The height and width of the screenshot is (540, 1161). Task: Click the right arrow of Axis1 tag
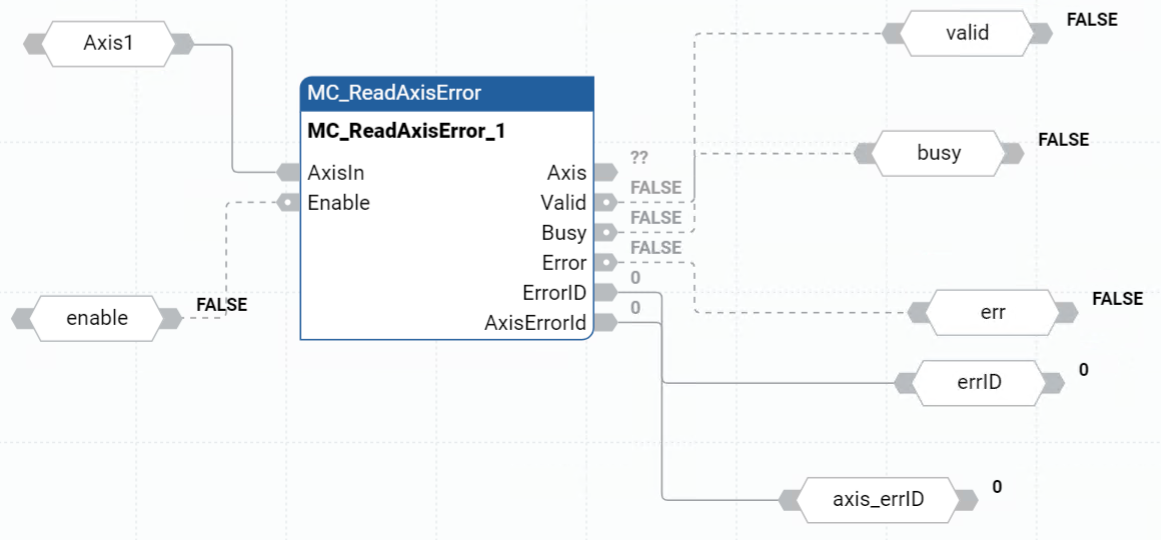pos(183,44)
